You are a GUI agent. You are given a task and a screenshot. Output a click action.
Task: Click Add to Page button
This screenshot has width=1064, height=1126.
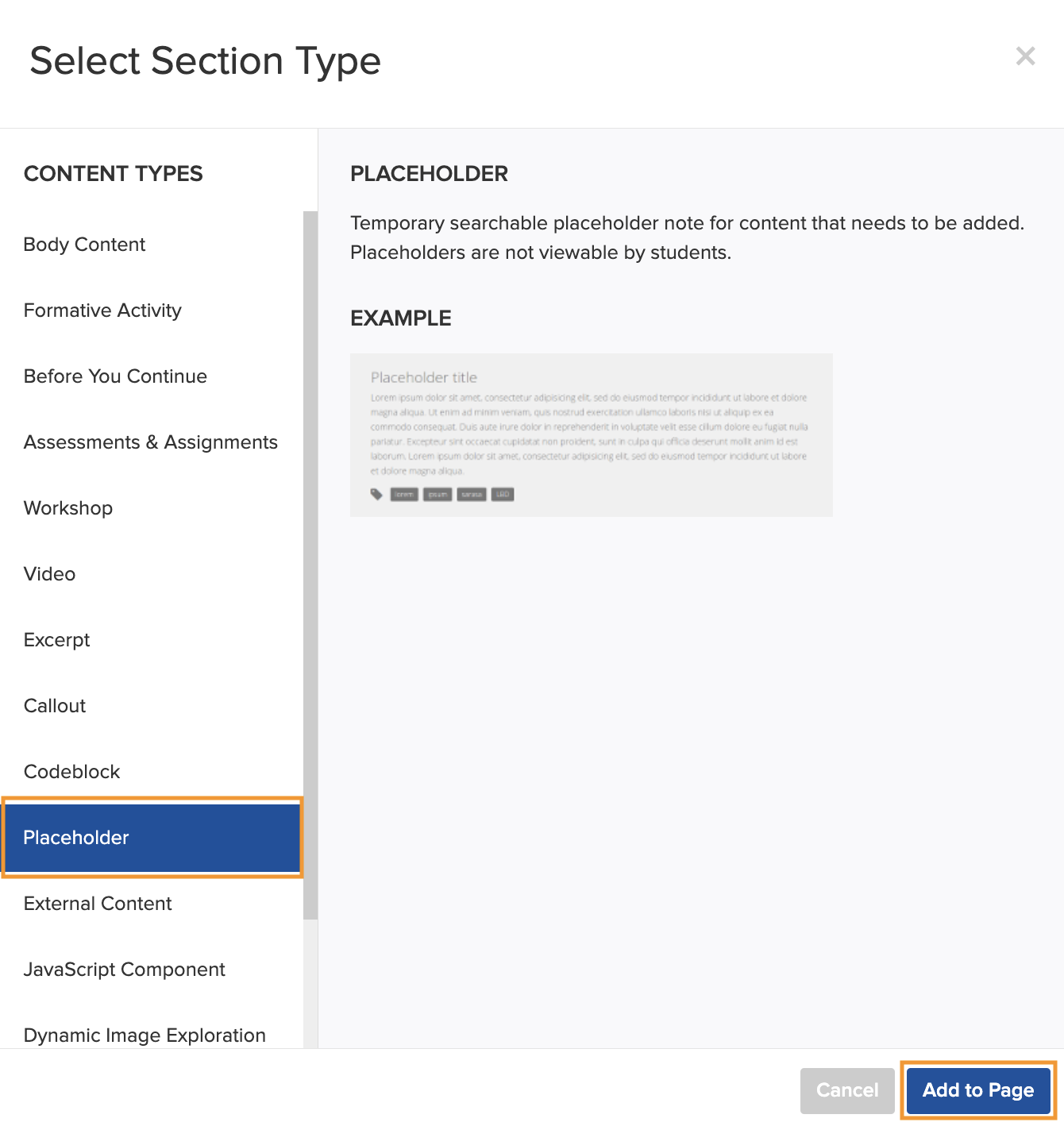(x=978, y=1090)
